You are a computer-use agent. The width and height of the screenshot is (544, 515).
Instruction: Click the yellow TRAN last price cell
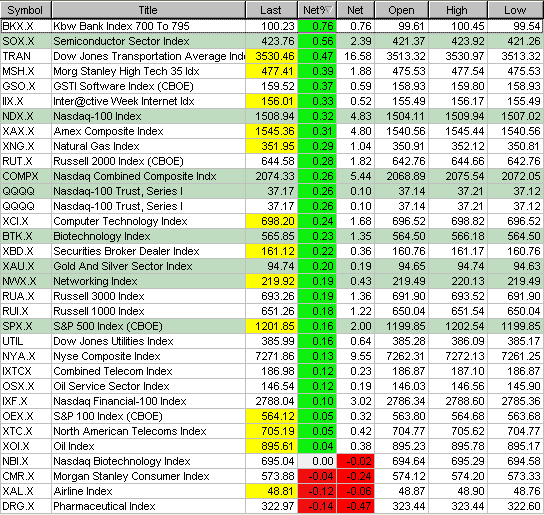click(x=271, y=56)
